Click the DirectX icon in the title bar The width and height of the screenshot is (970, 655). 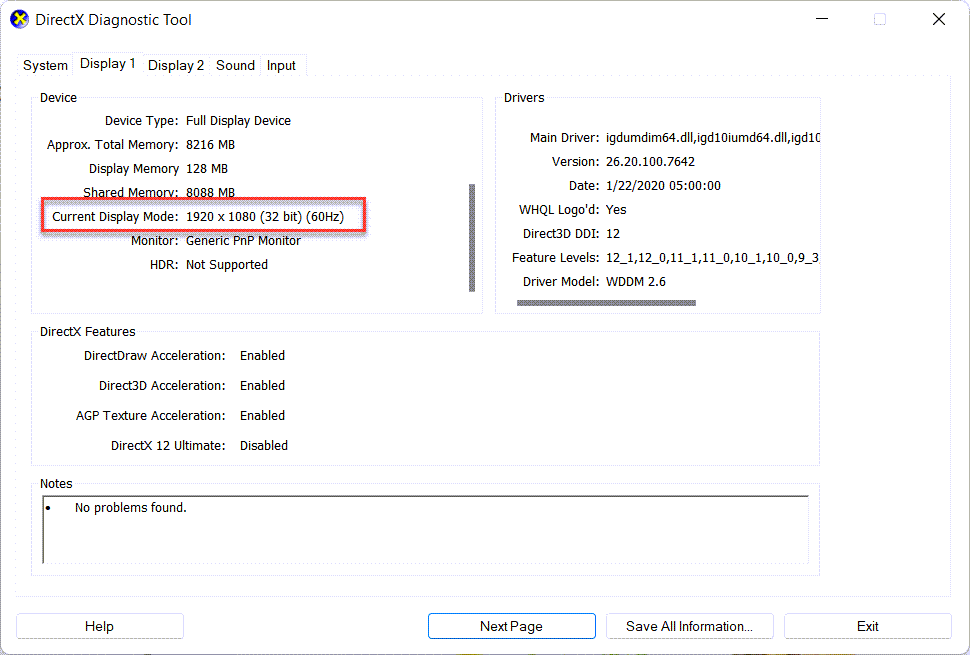pyautogui.click(x=19, y=19)
